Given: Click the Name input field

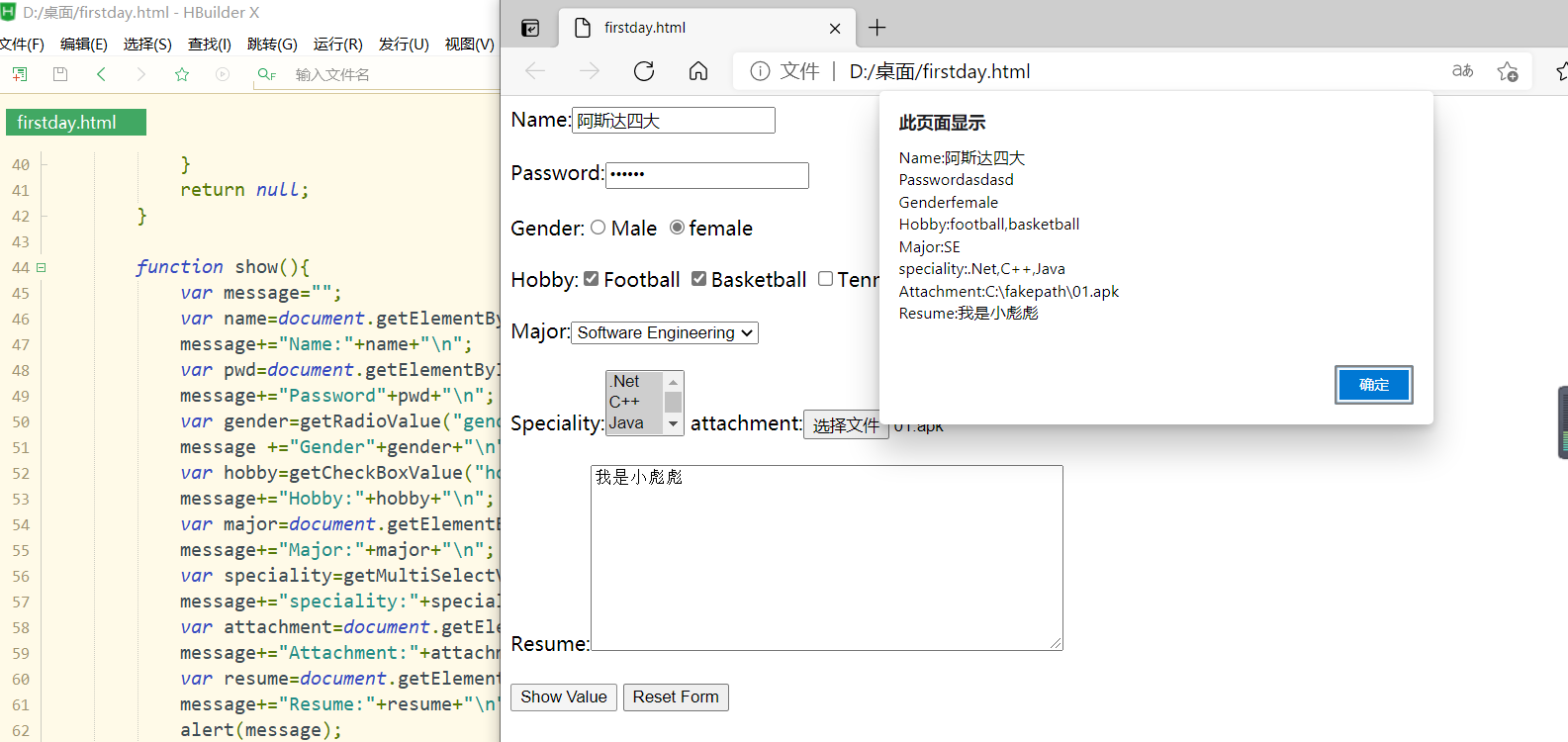Looking at the screenshot, I should pyautogui.click(x=674, y=121).
